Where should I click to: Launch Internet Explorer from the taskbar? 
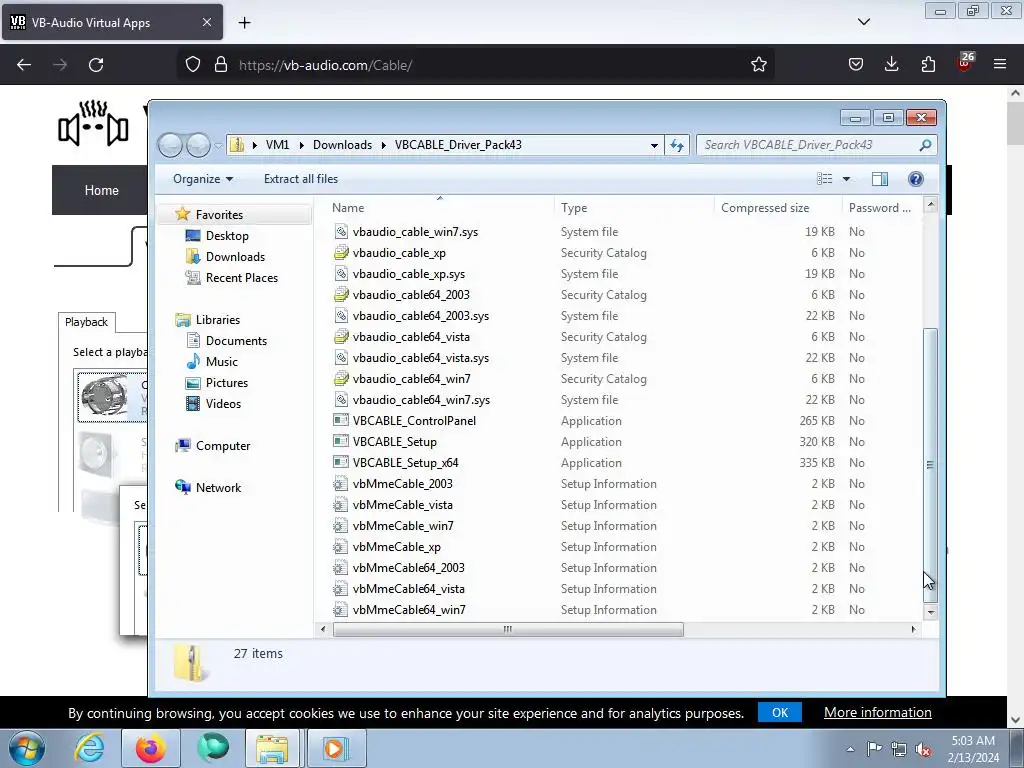(89, 748)
